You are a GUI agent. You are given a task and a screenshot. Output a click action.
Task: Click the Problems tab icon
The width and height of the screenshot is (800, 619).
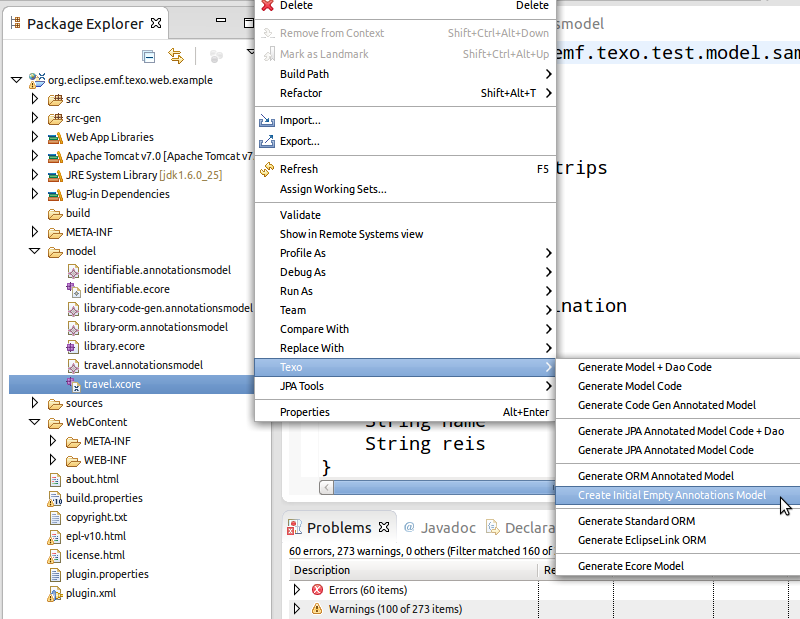(x=294, y=527)
